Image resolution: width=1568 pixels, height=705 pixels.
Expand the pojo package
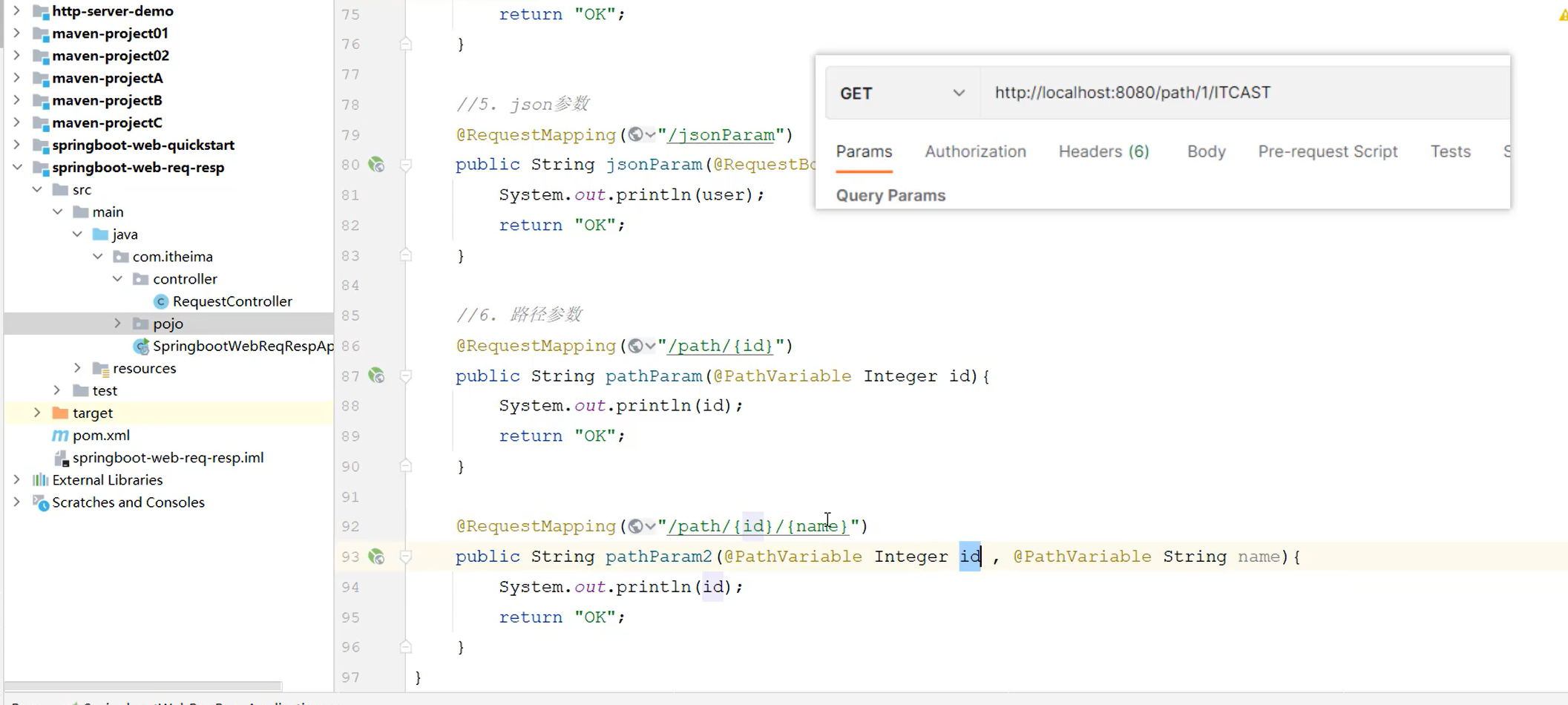tap(117, 324)
